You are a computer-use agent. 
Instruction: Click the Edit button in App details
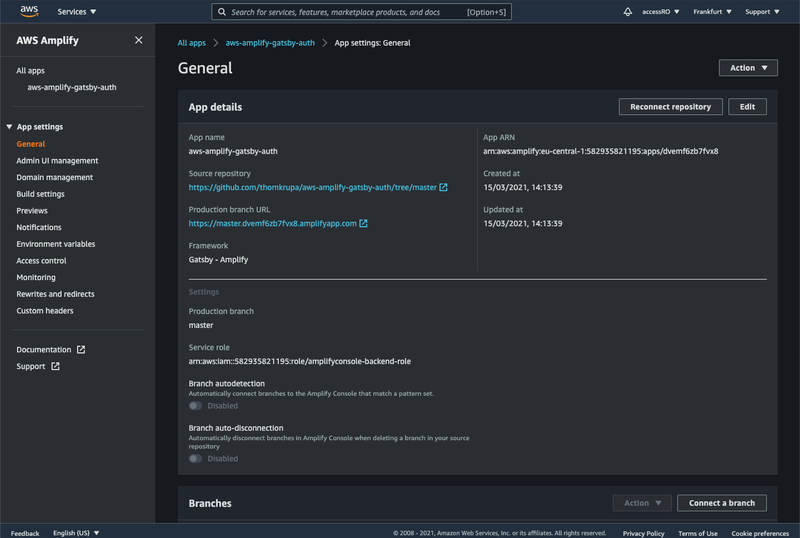tap(747, 107)
